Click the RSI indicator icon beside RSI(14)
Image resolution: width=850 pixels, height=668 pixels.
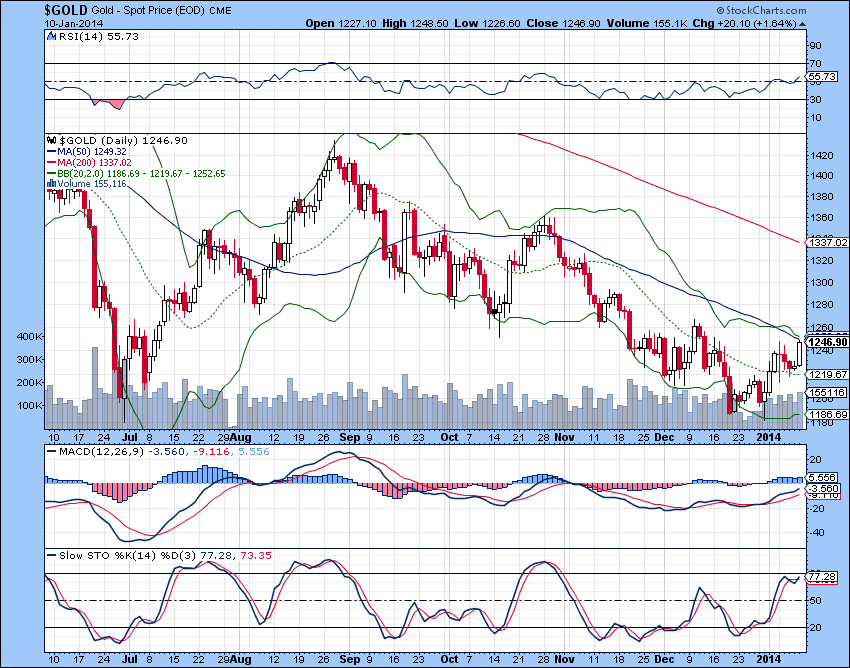(x=51, y=36)
